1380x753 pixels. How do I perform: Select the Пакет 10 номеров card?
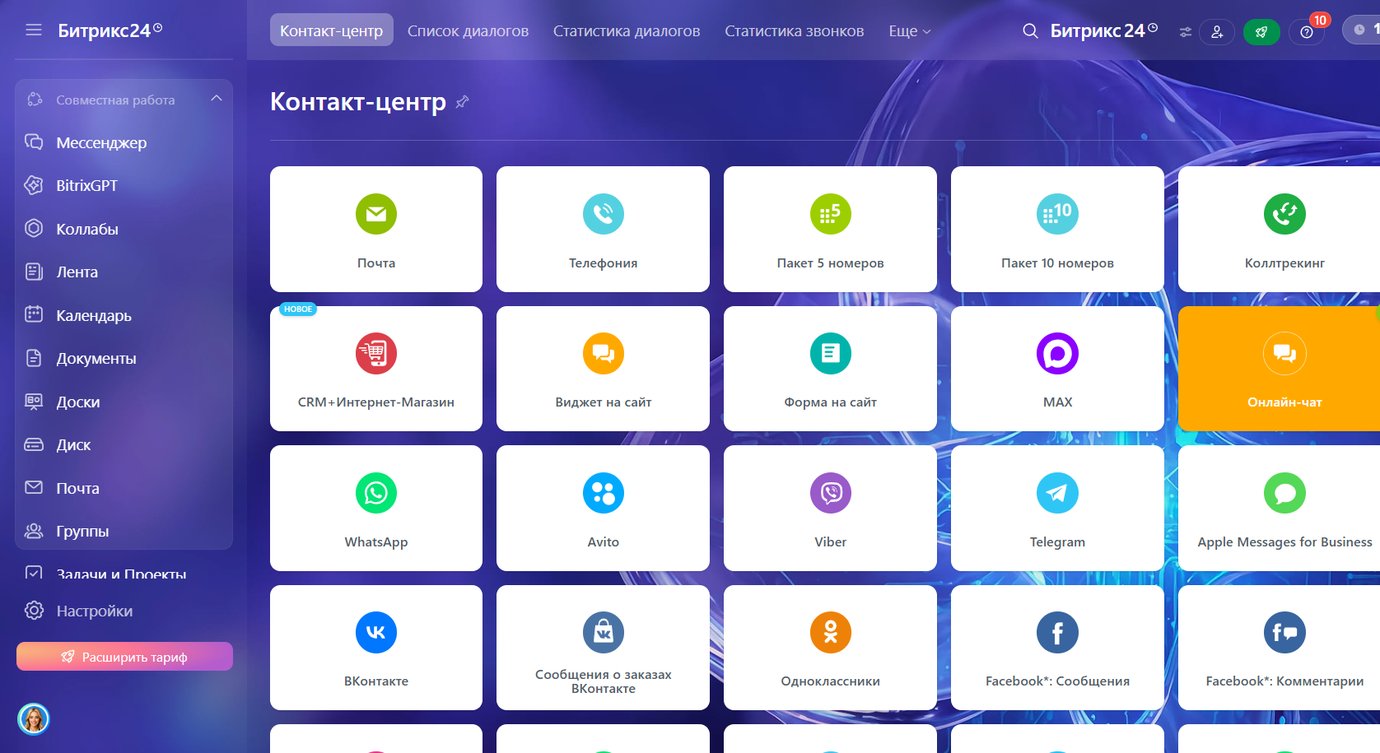[x=1057, y=229]
